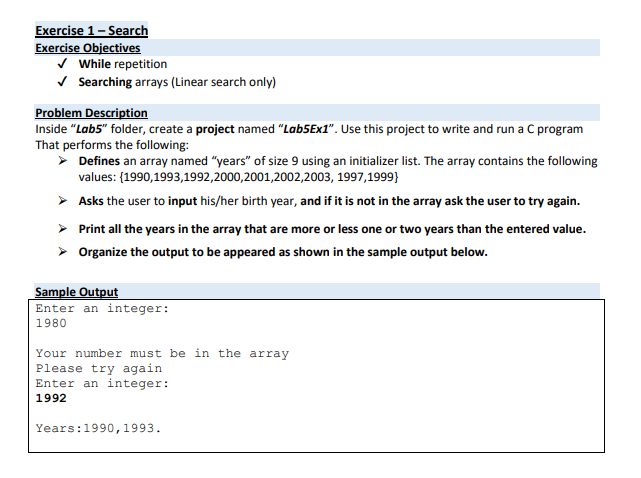The width and height of the screenshot is (641, 478).
Task: Click the bold word 'input' in the Asks bullet
Action: [182, 201]
